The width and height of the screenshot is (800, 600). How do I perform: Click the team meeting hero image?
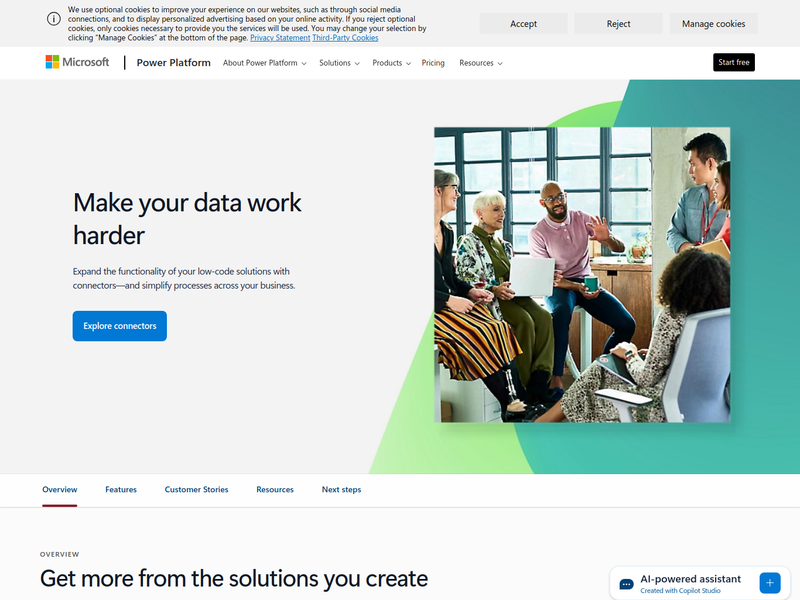(582, 274)
